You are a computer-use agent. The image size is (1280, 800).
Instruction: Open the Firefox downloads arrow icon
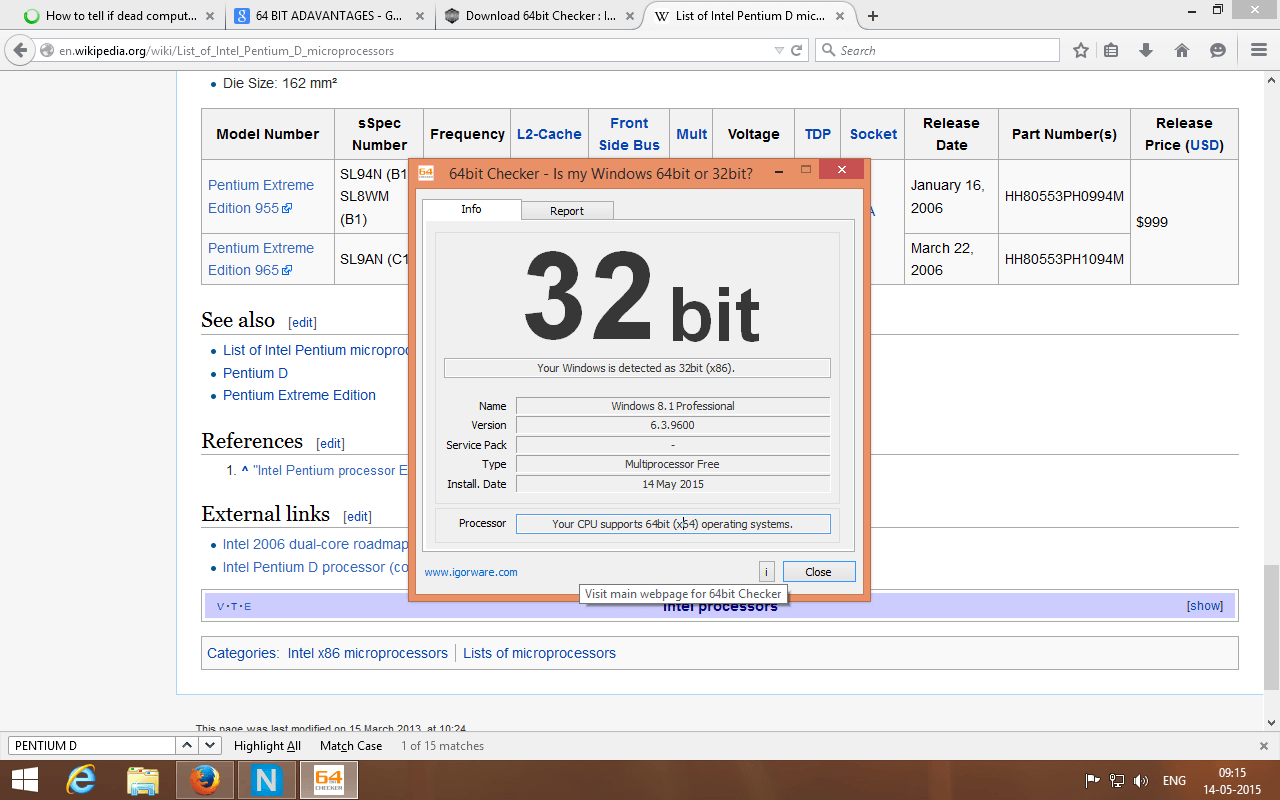pos(1146,51)
